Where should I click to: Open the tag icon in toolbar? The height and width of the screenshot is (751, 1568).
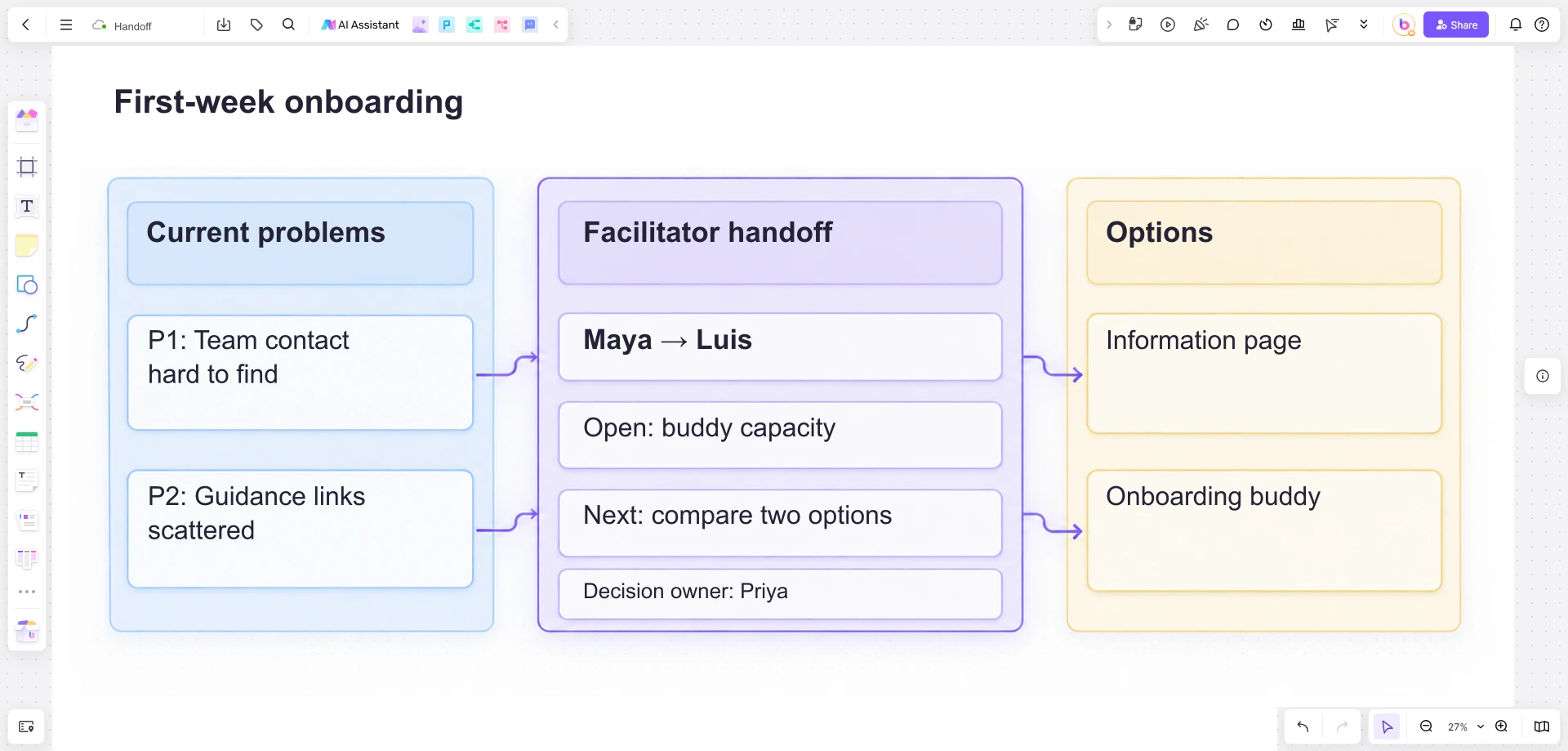256,25
